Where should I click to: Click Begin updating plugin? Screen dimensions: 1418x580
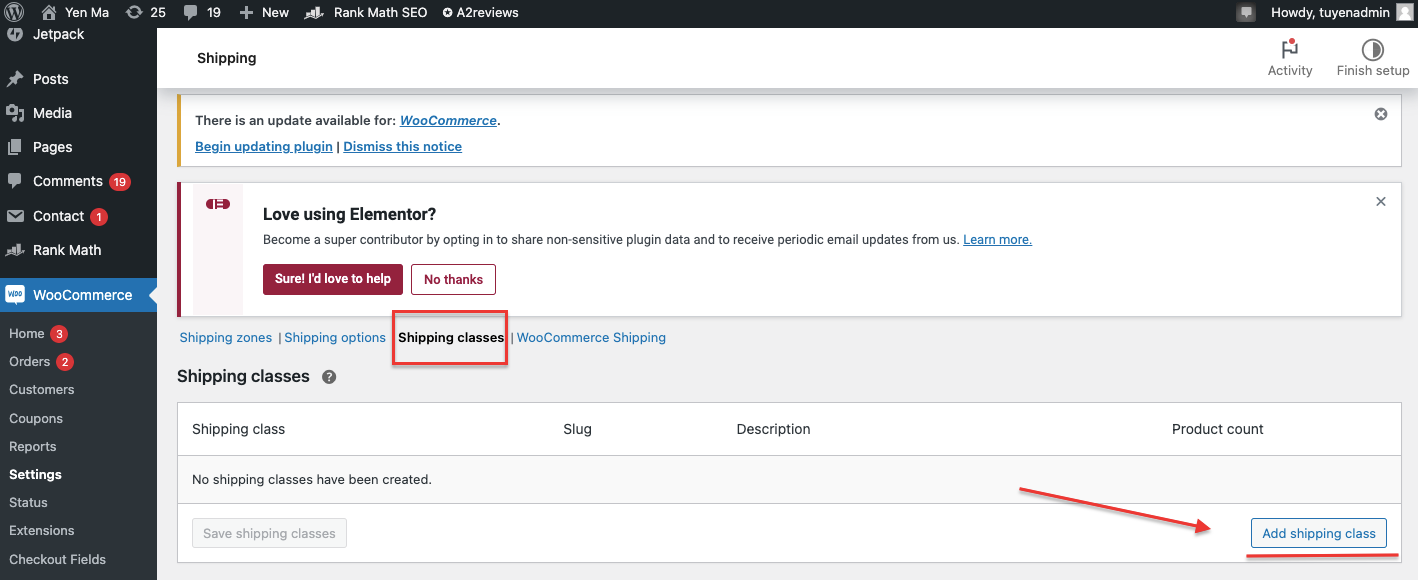click(x=264, y=146)
